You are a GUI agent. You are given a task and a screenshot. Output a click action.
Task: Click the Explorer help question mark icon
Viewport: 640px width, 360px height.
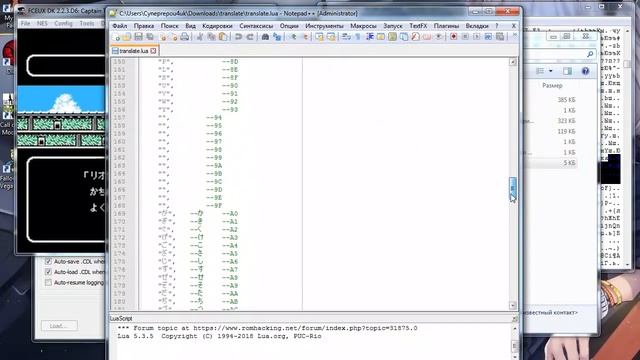click(585, 71)
